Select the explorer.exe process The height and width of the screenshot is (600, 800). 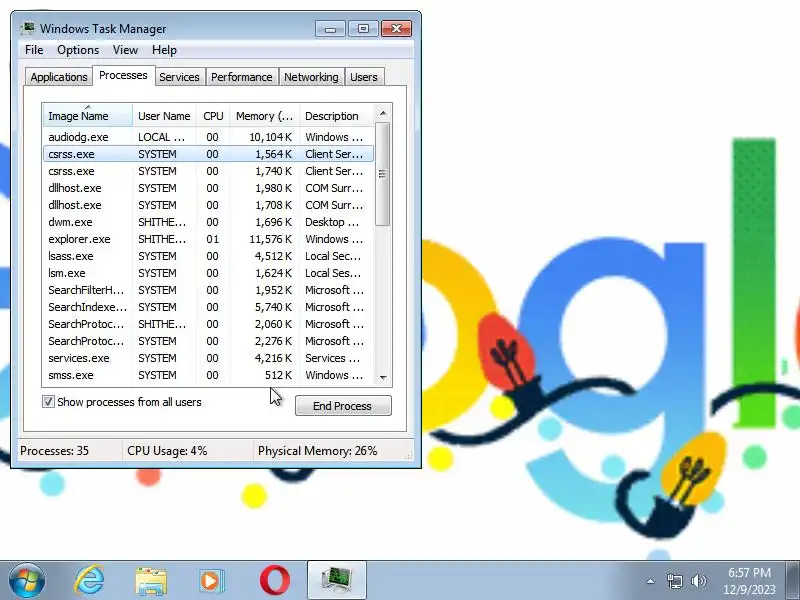click(x=208, y=239)
